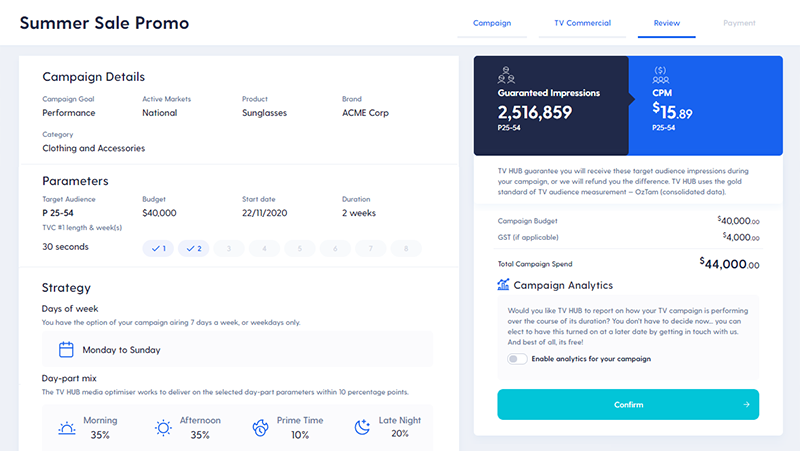The width and height of the screenshot is (800, 451).
Task: Click the Afternoon sun icon
Action: click(164, 428)
